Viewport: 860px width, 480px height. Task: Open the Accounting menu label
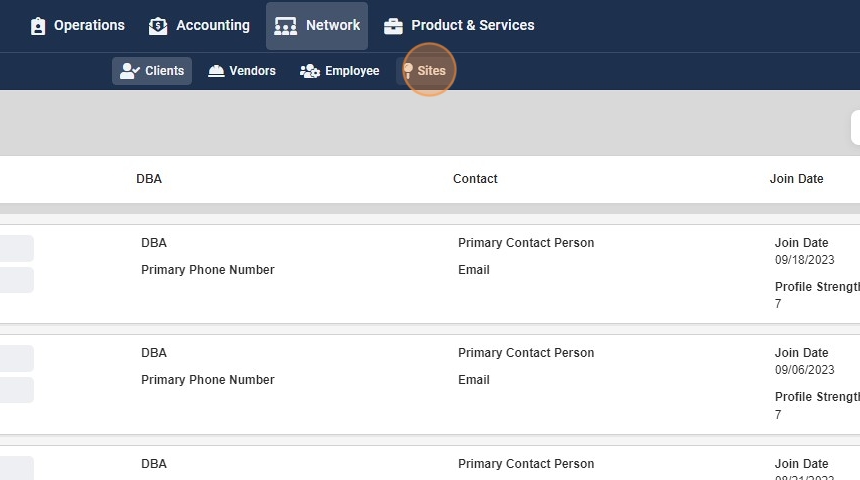click(213, 25)
